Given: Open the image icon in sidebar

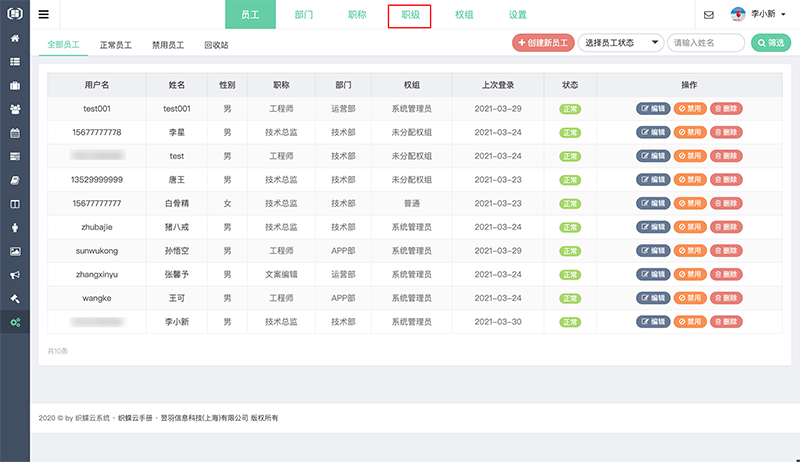Looking at the screenshot, I should pyautogui.click(x=15, y=251).
